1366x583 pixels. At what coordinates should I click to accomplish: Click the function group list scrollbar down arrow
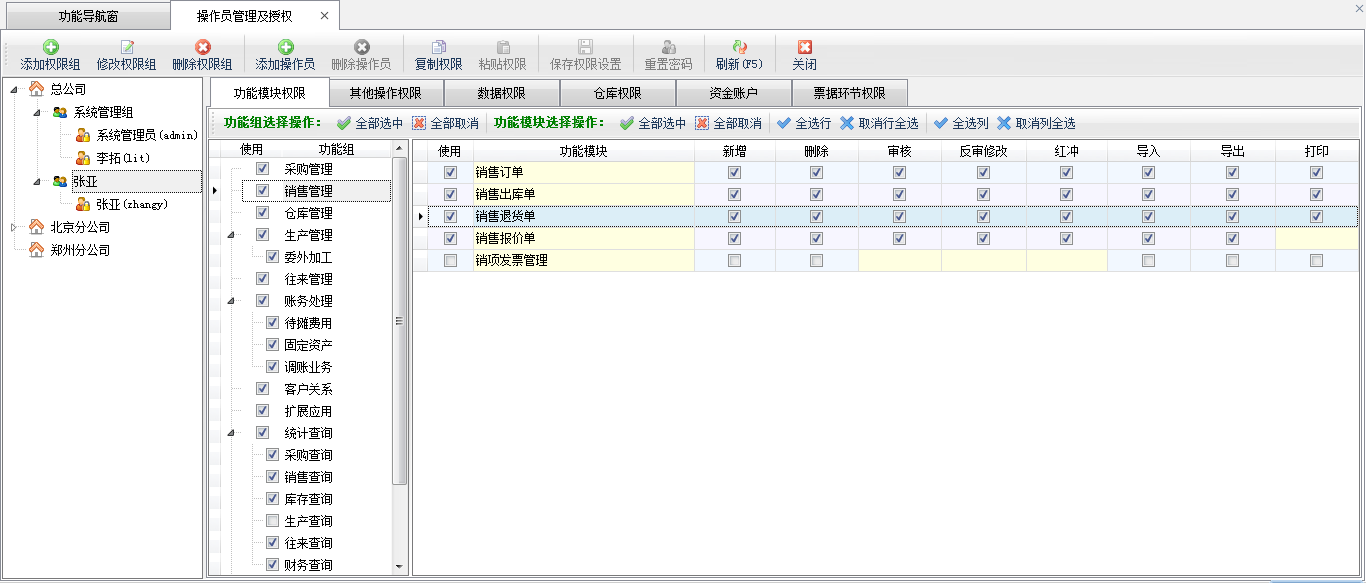[400, 567]
